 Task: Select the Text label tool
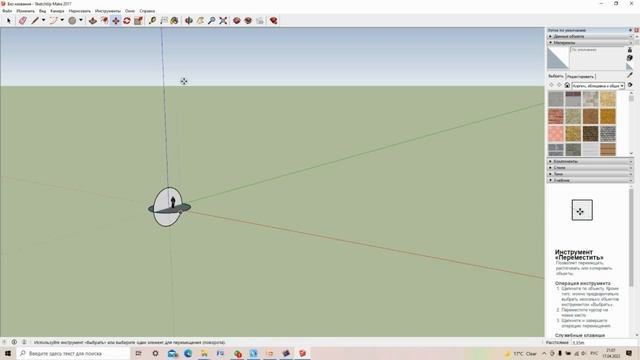[164, 20]
